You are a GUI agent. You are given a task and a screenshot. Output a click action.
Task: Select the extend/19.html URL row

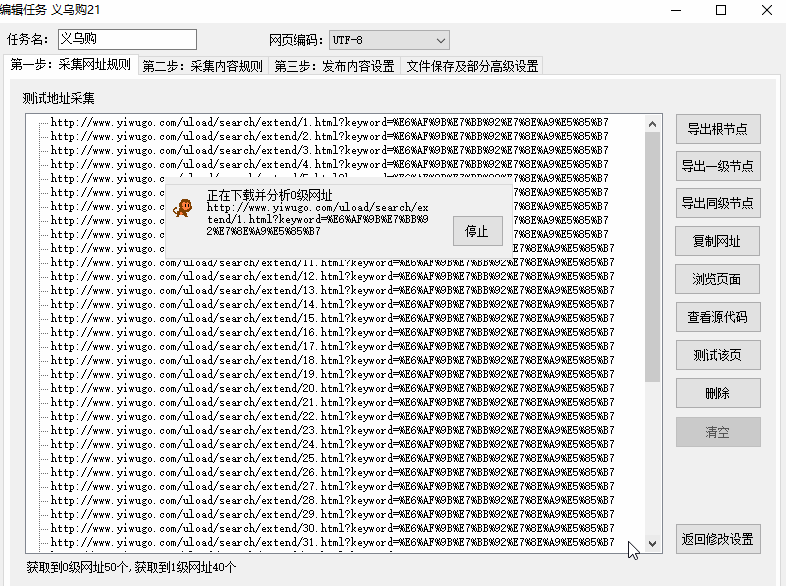332,374
